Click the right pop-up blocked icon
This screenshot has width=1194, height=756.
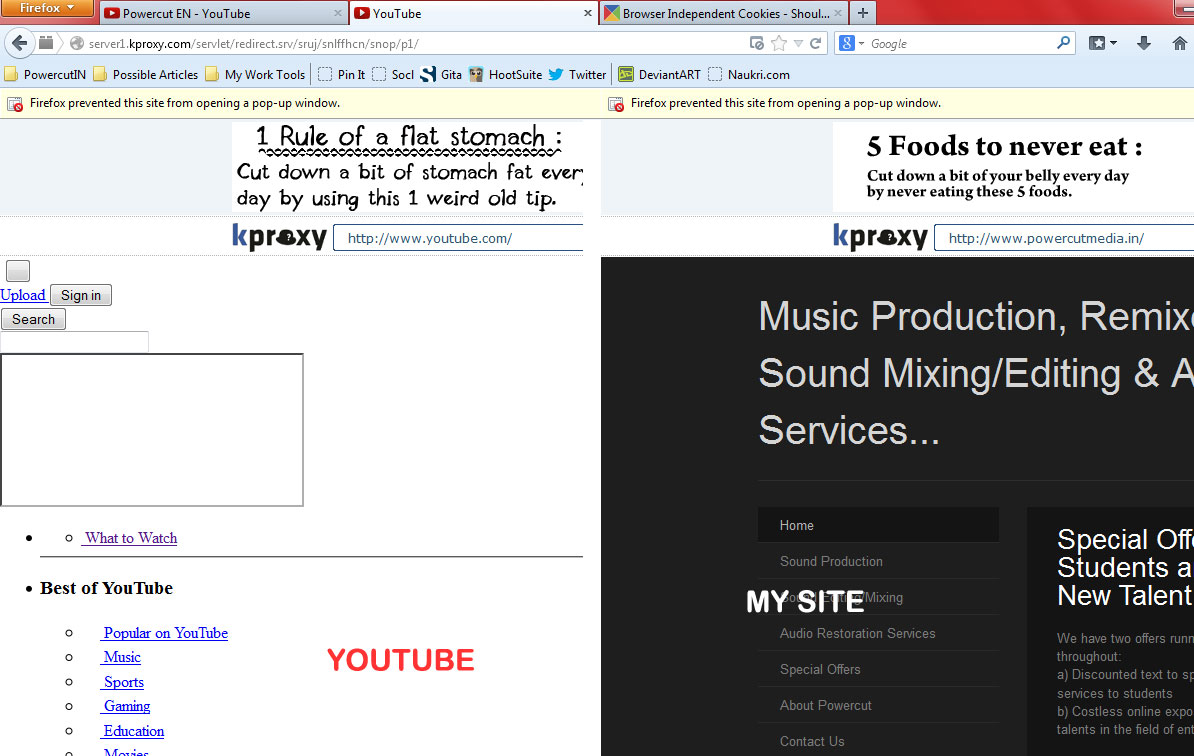point(616,104)
